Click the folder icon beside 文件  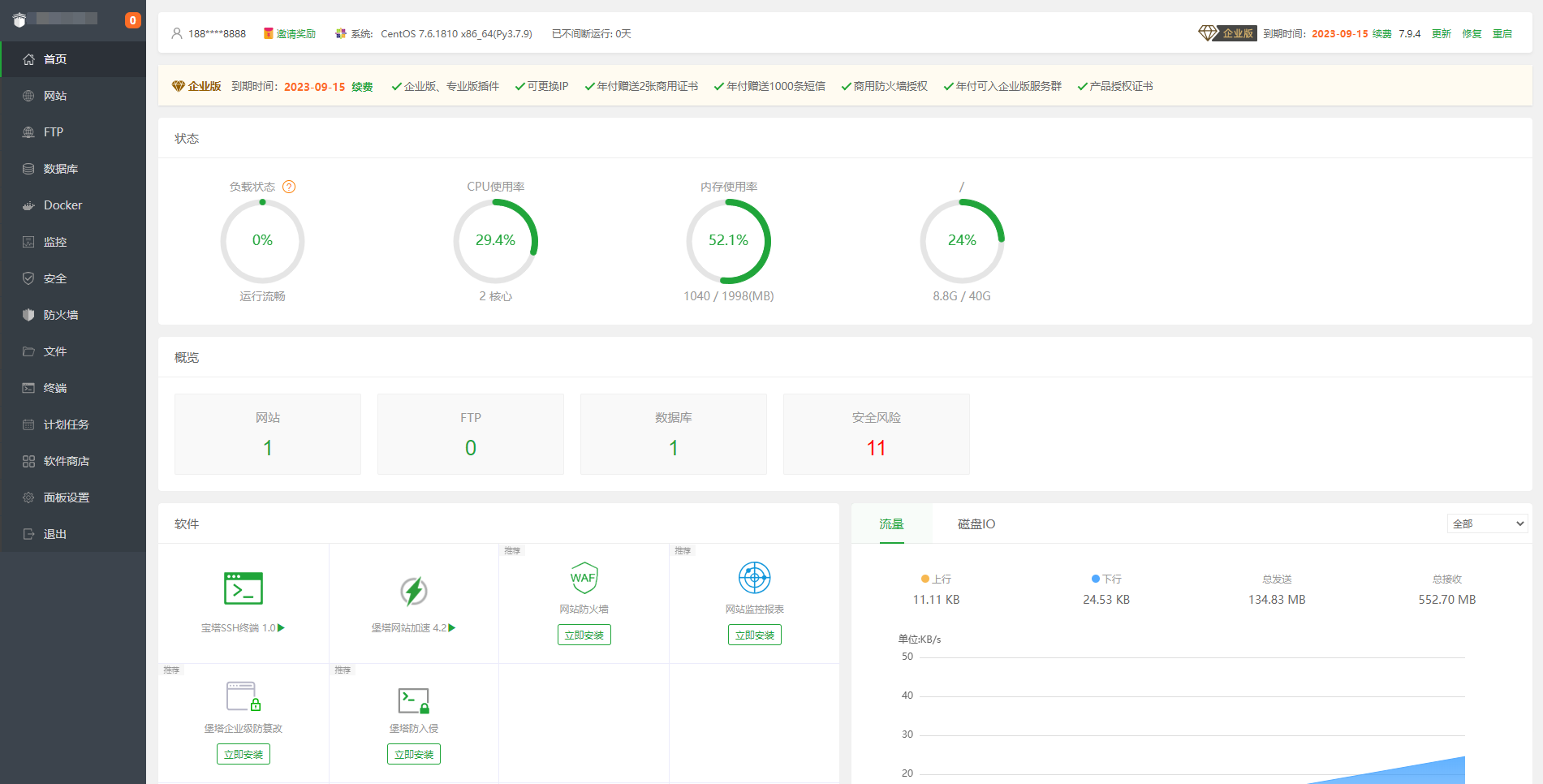(28, 351)
